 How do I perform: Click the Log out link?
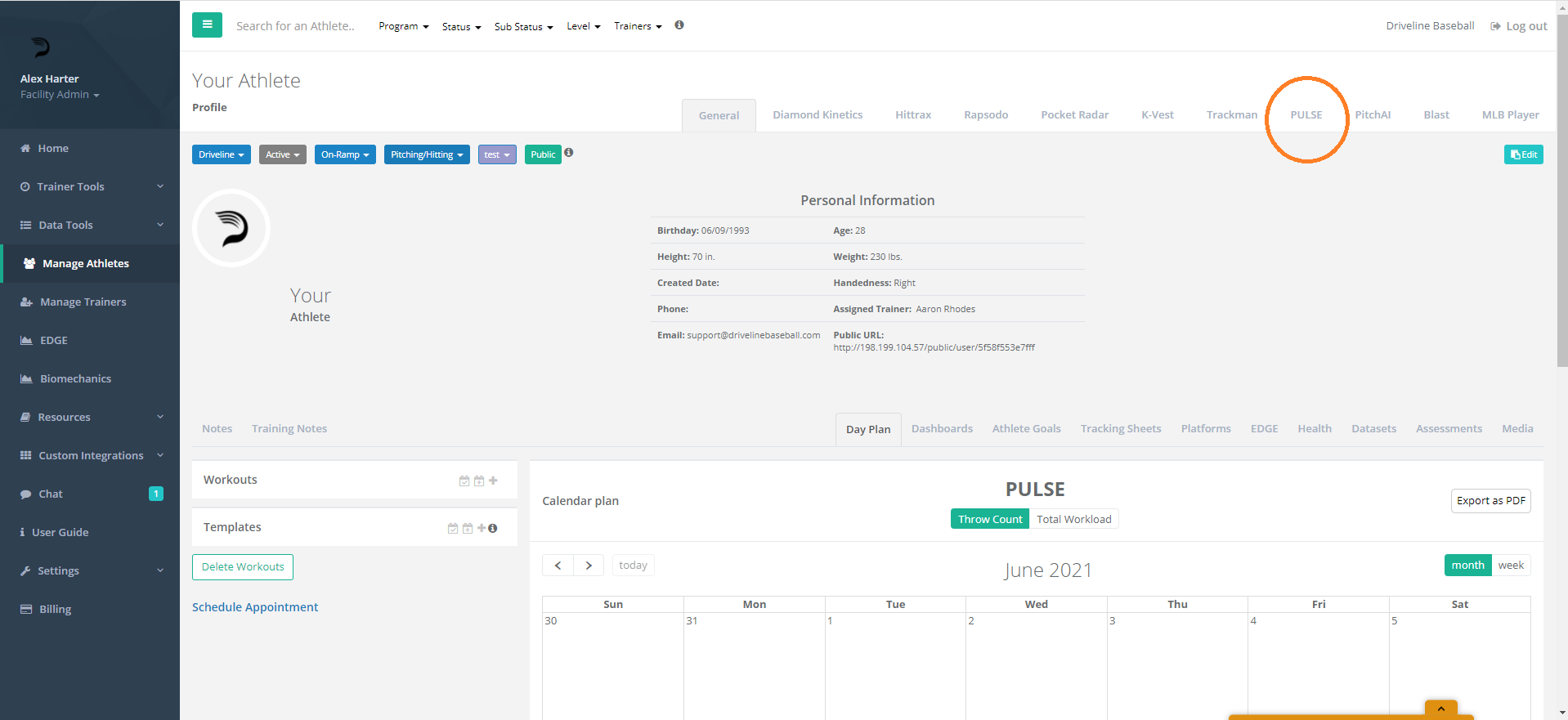(x=1519, y=26)
